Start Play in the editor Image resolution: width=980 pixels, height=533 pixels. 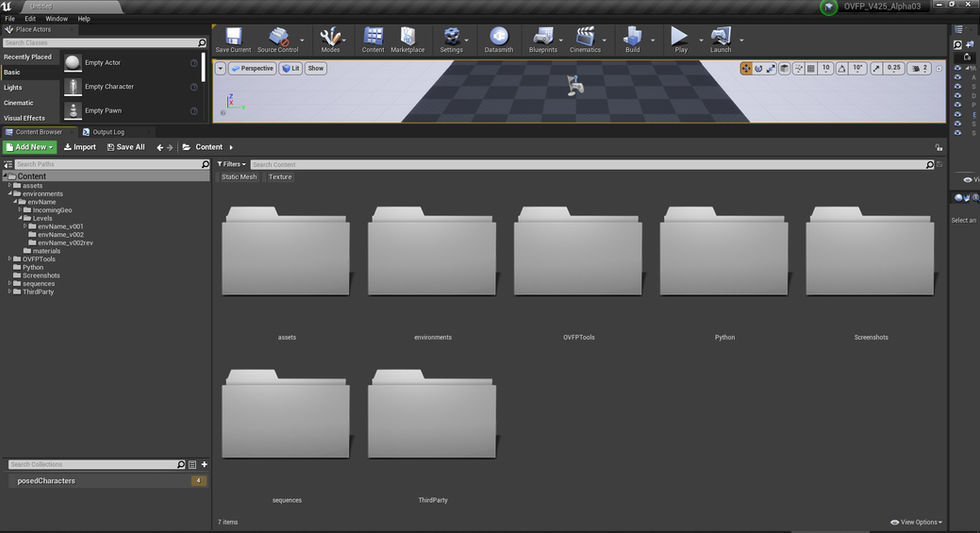point(679,36)
